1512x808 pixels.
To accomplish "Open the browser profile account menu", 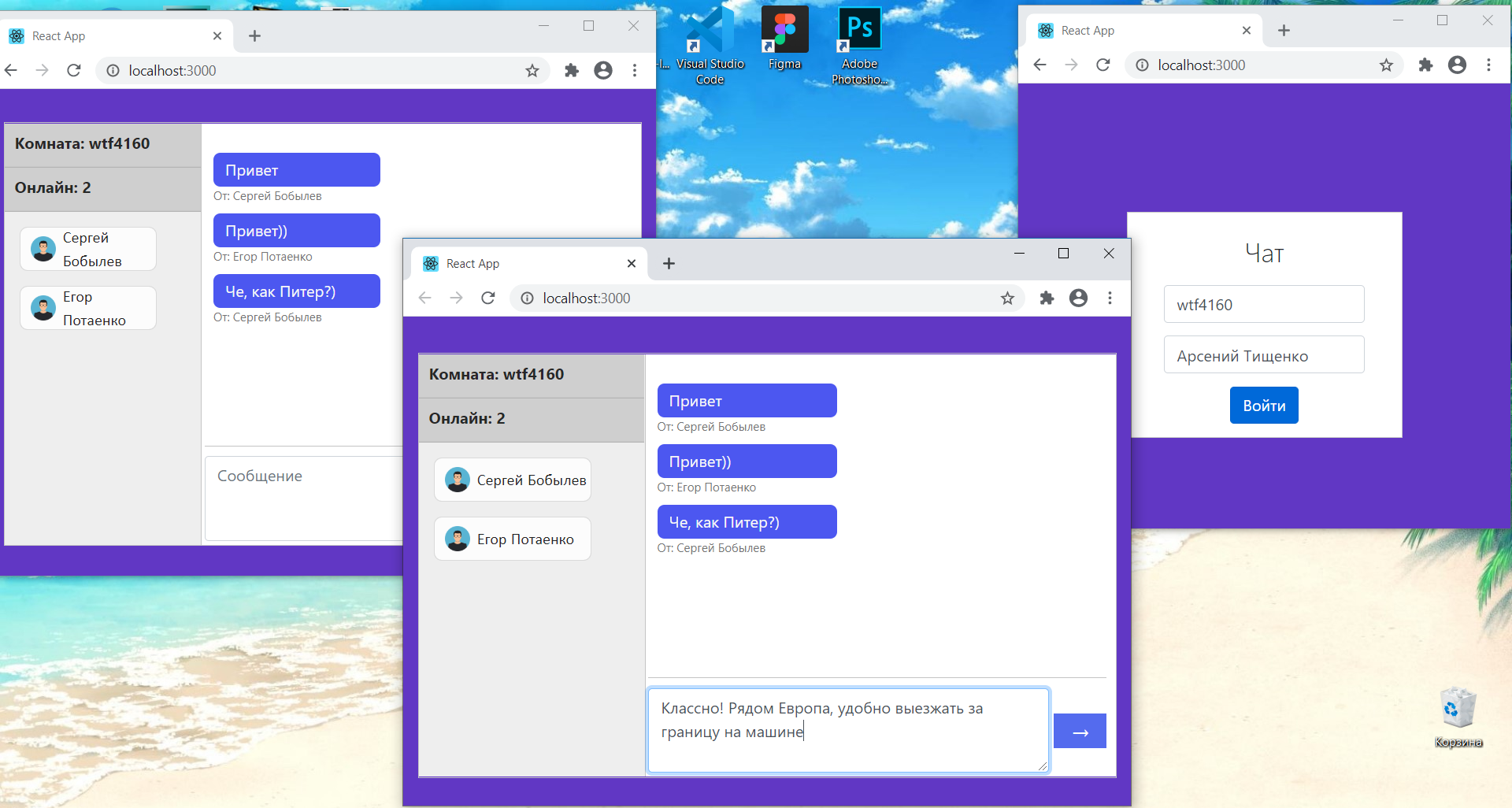I will [x=1078, y=298].
